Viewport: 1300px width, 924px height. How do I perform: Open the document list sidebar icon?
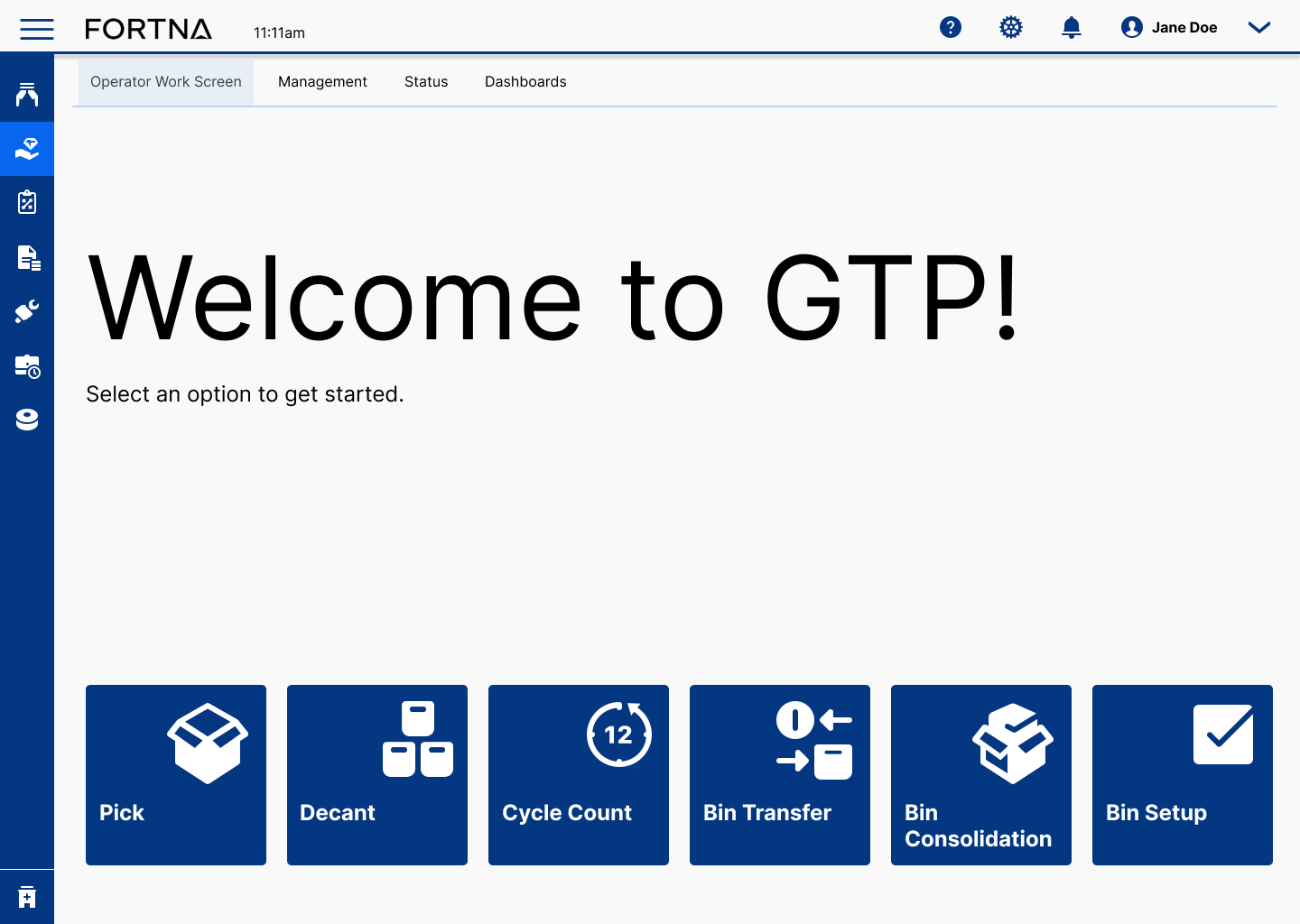click(x=28, y=257)
